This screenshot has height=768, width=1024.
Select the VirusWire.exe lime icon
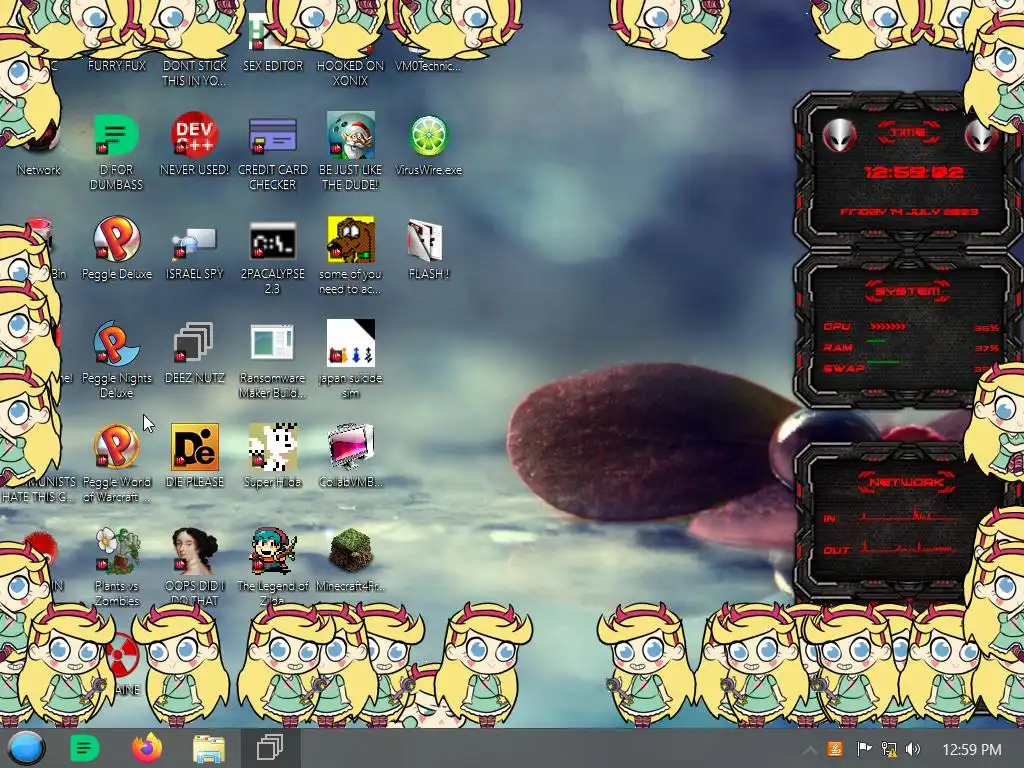pos(428,136)
